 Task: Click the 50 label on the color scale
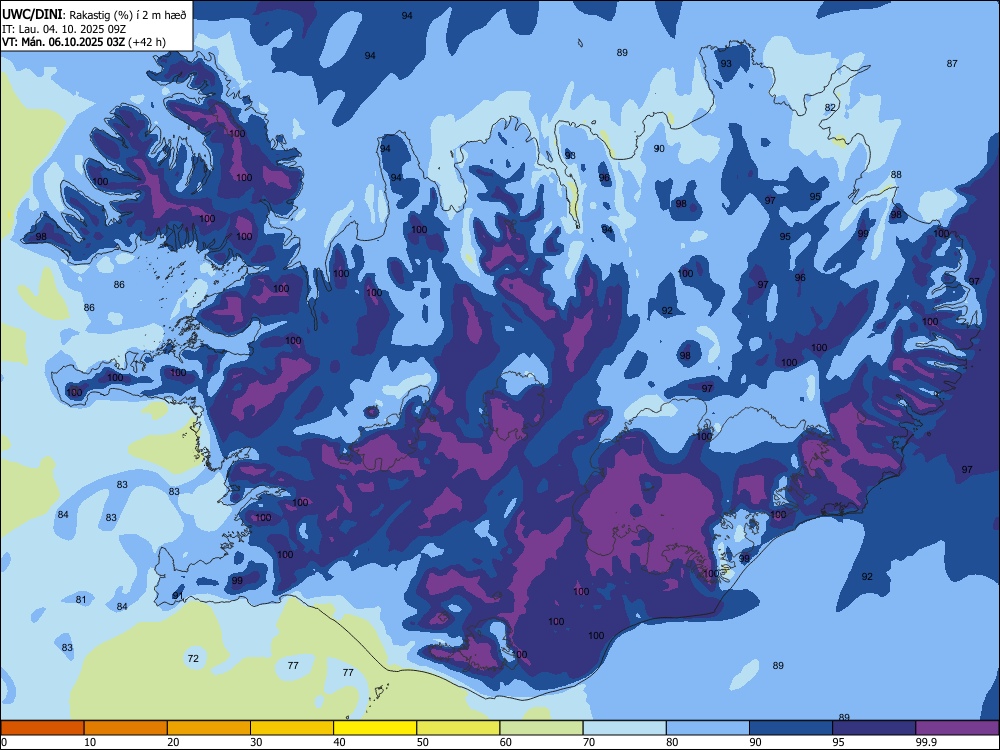coord(423,742)
